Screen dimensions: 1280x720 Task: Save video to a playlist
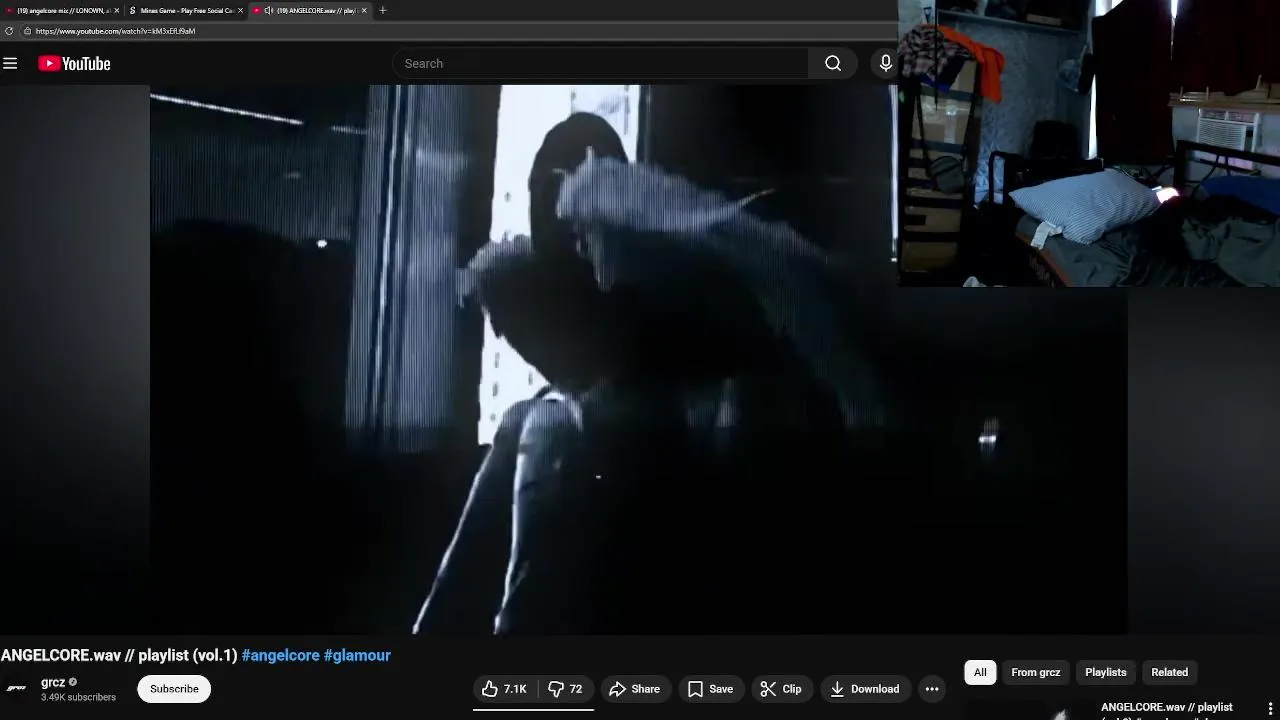coord(710,689)
